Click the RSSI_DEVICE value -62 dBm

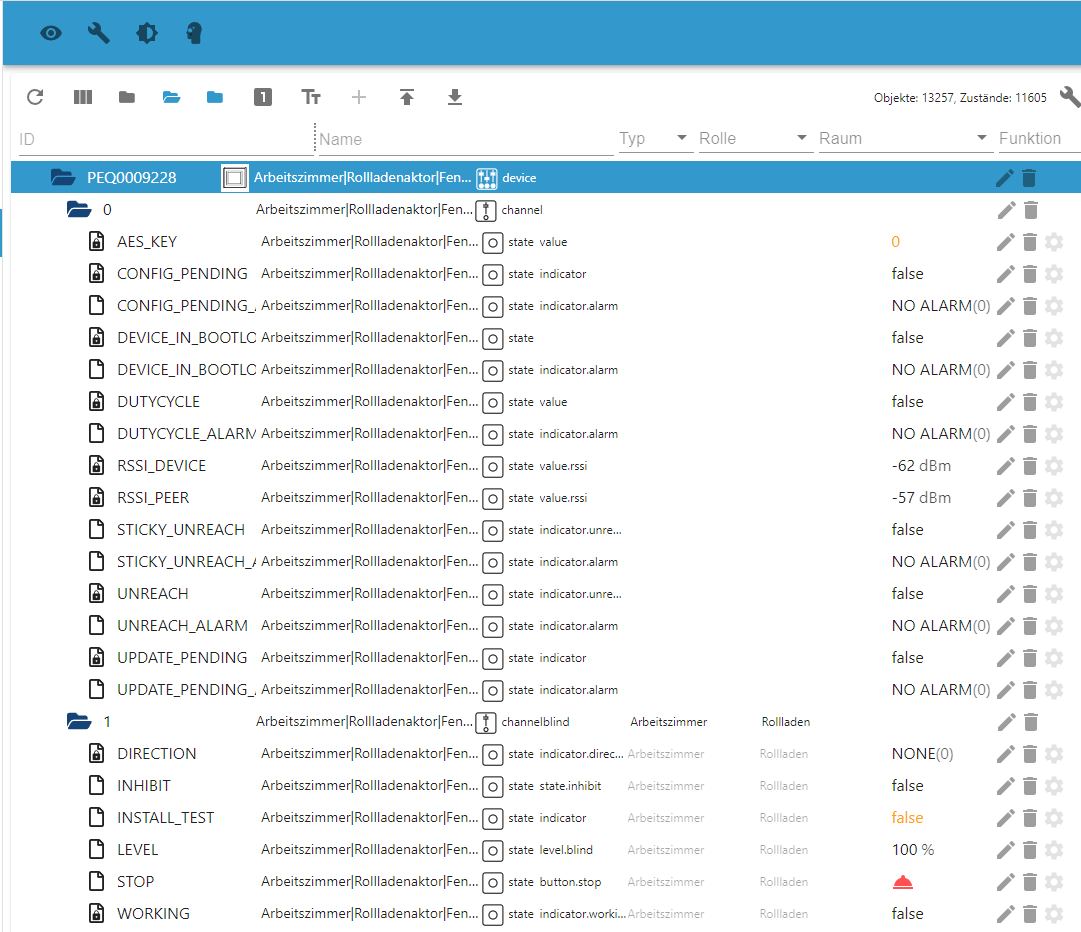coord(922,466)
